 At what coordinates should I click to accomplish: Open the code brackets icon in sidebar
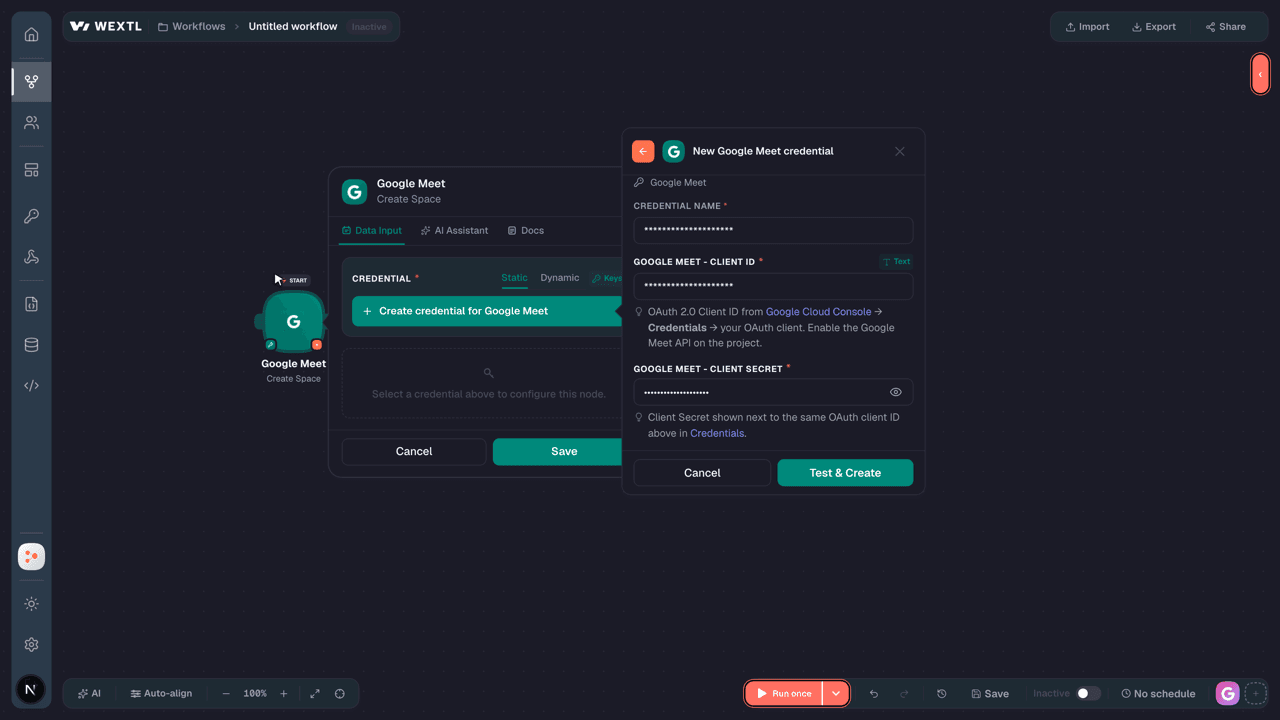tap(31, 386)
